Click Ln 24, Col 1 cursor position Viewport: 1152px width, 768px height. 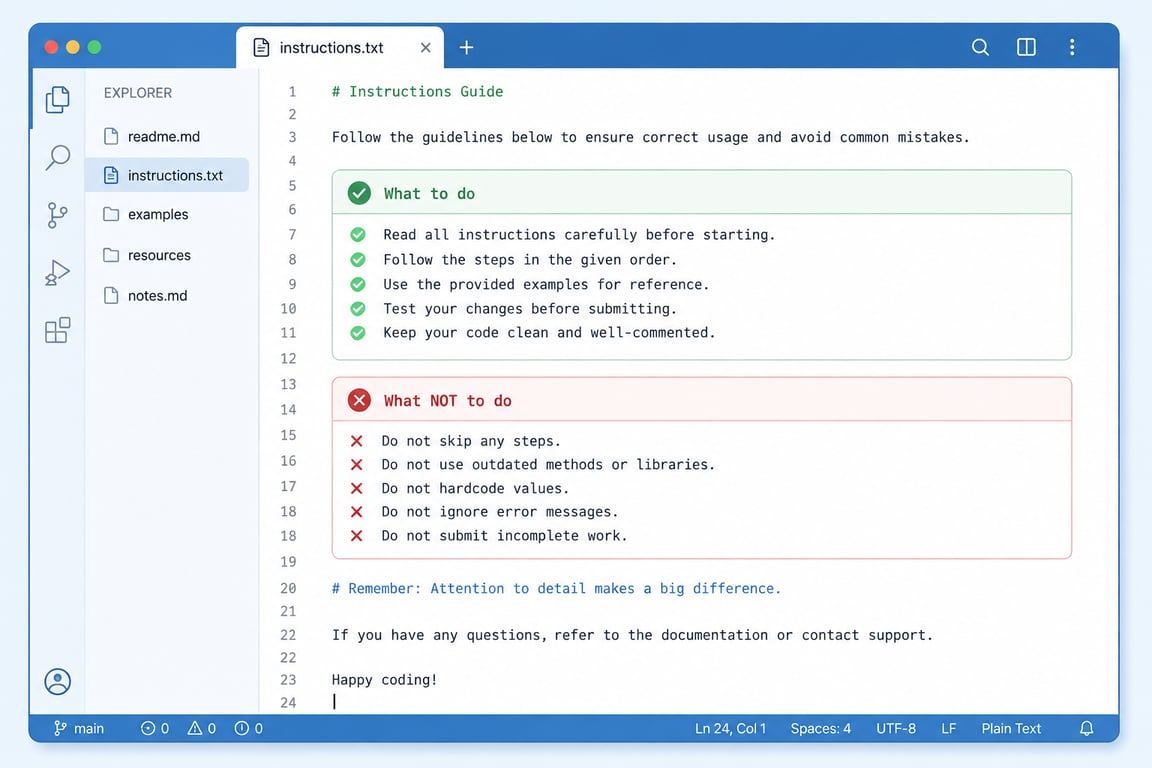[730, 728]
